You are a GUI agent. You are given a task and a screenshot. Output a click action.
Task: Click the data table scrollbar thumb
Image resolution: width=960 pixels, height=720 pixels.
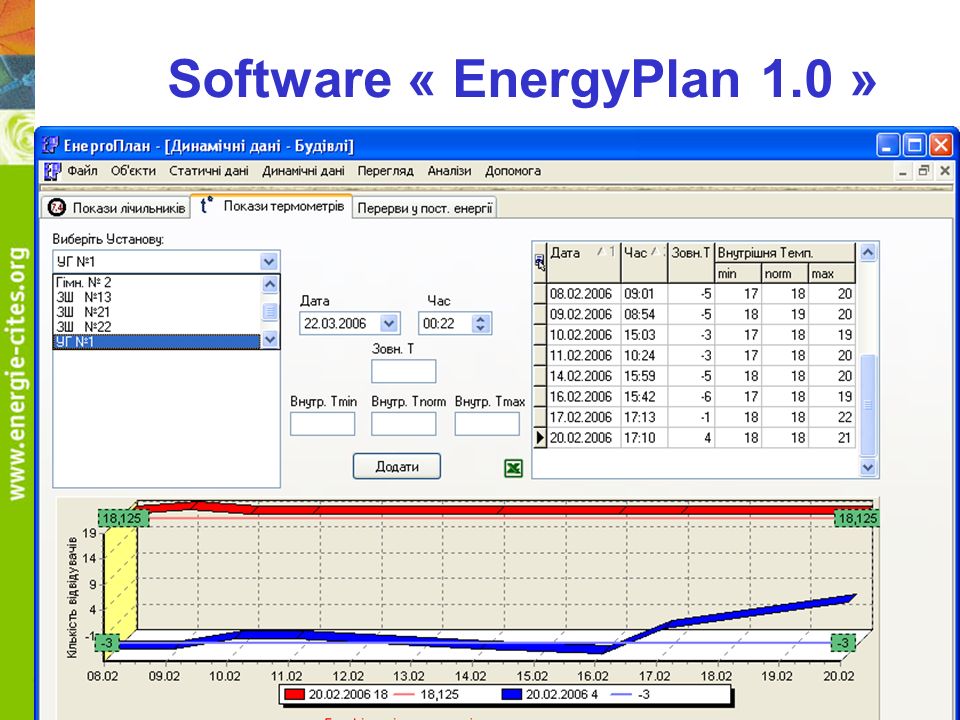(x=868, y=405)
